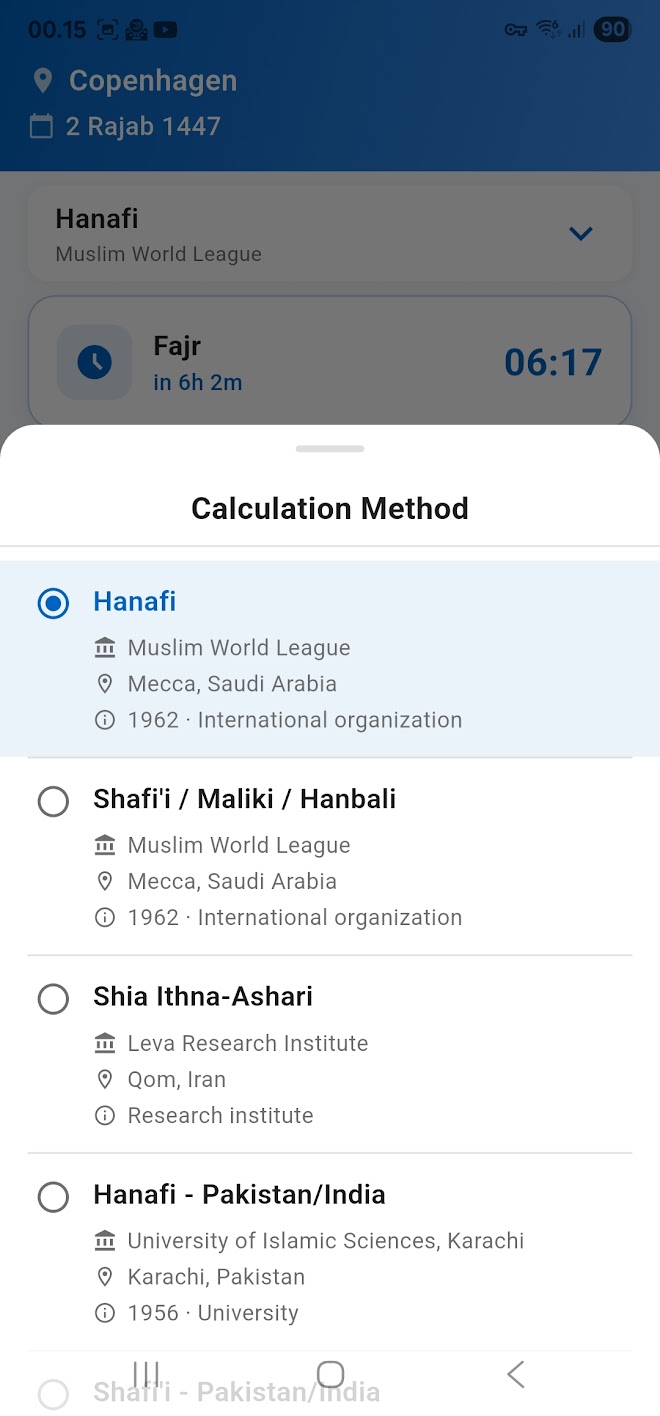Tap the location pin beside Karachi, Pakistan
660x1416 pixels.
tap(104, 1277)
